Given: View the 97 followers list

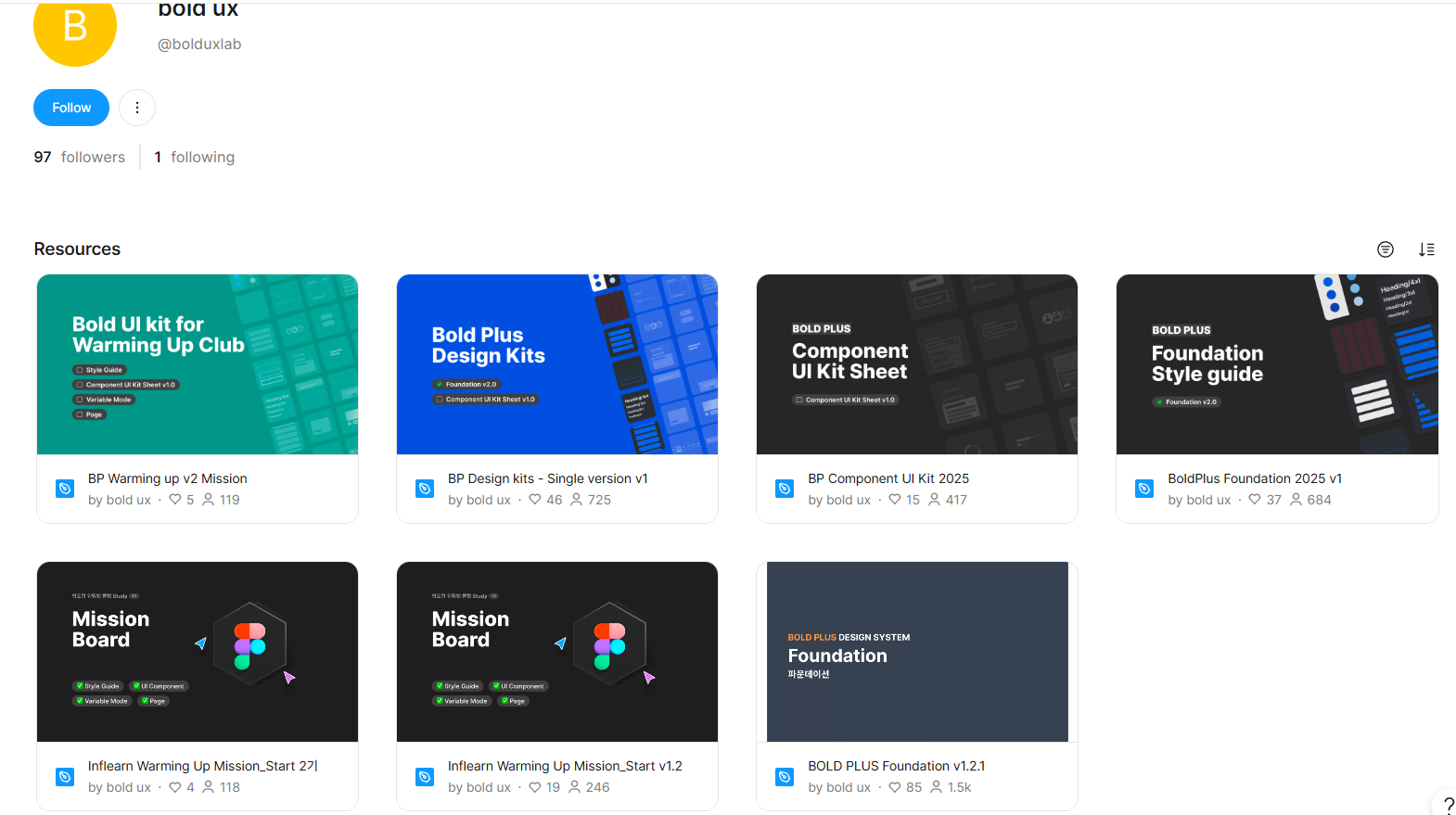Looking at the screenshot, I should (x=80, y=157).
